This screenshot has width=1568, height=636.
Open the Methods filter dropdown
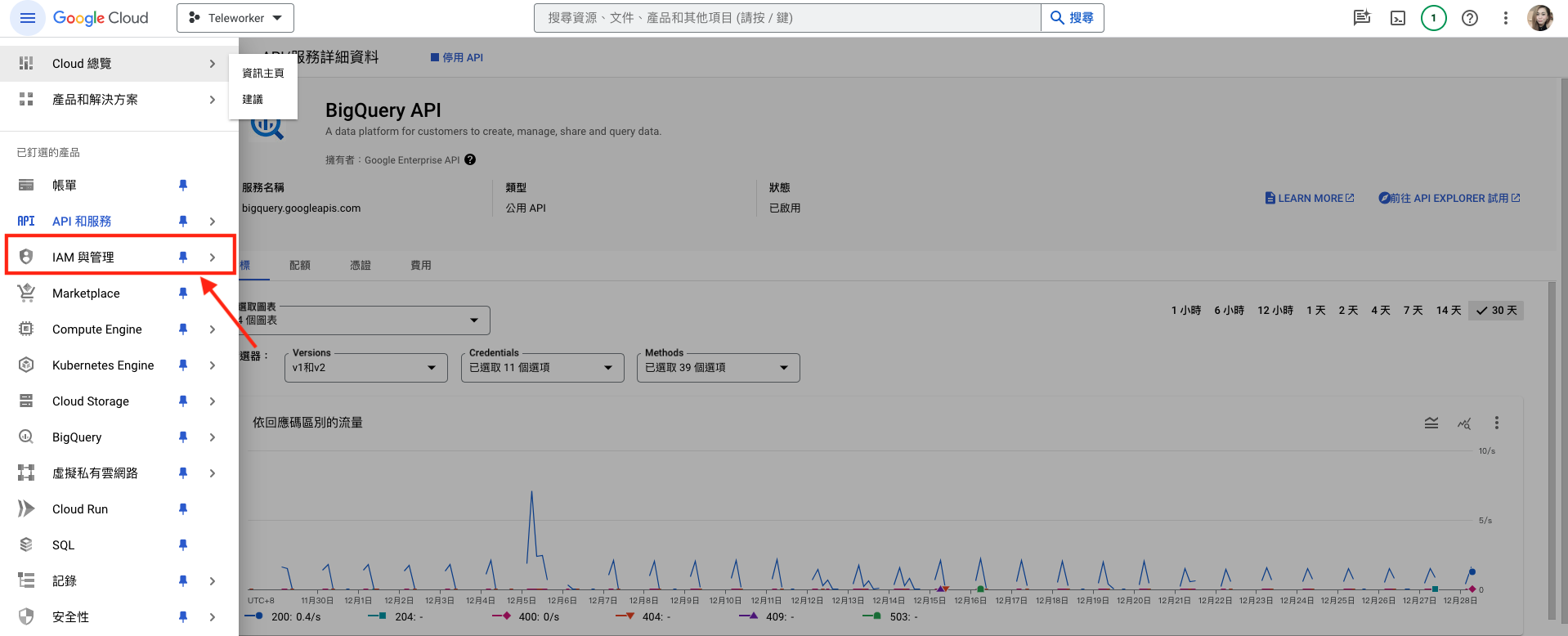point(718,368)
